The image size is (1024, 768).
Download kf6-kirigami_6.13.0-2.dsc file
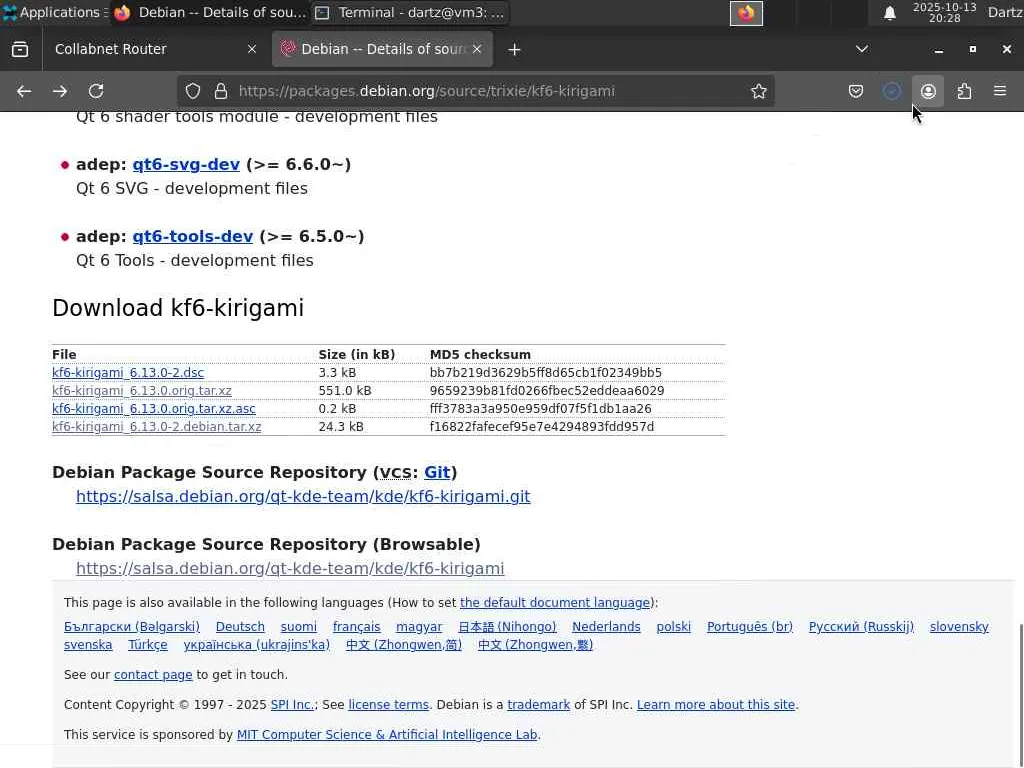pos(128,373)
